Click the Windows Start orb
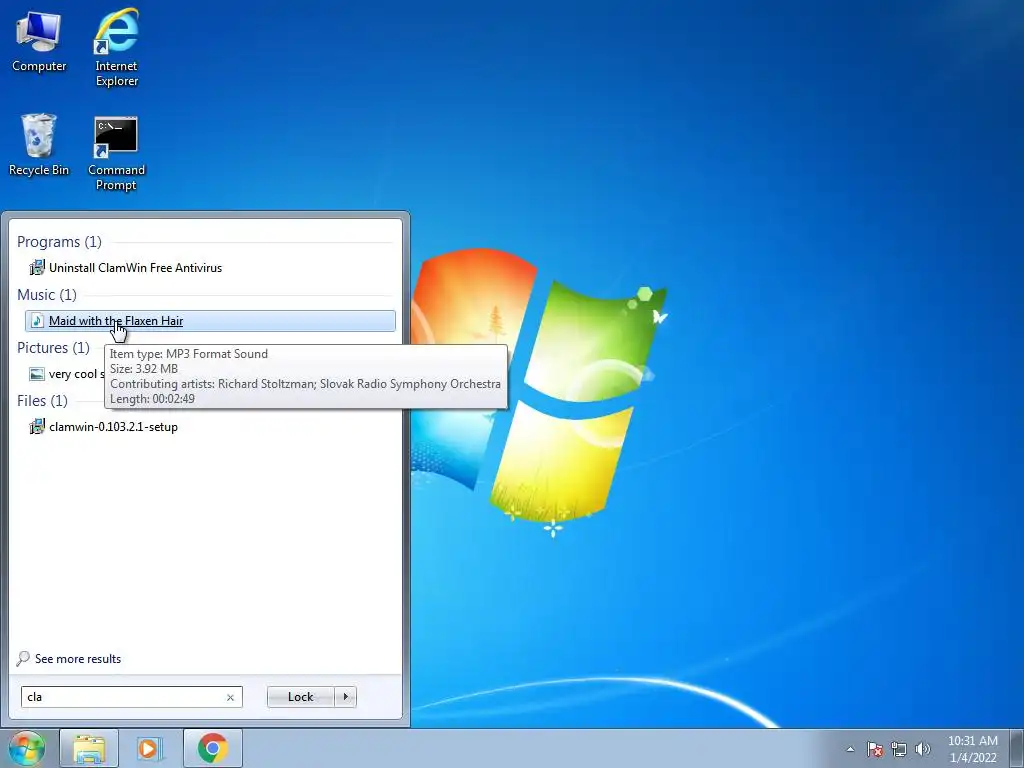This screenshot has width=1024, height=768. pos(27,748)
